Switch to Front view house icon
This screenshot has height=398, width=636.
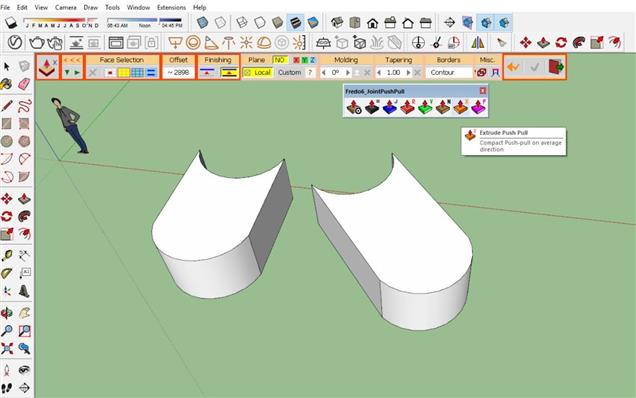[x=372, y=23]
